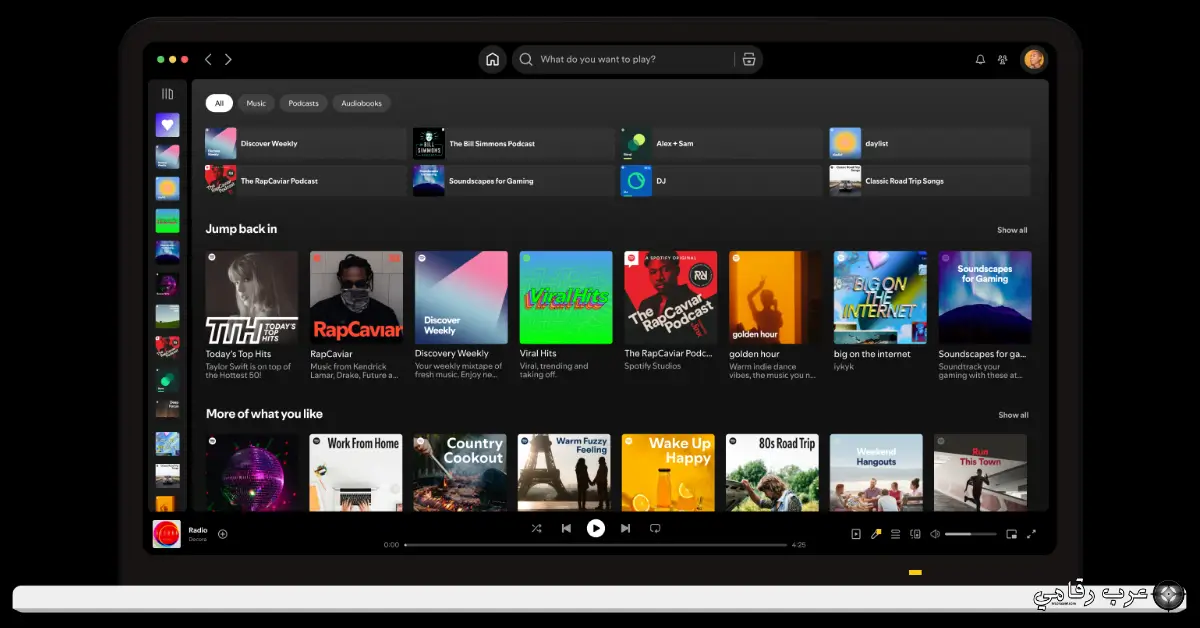
Task: Open the Run This Town cover
Action: [980, 472]
